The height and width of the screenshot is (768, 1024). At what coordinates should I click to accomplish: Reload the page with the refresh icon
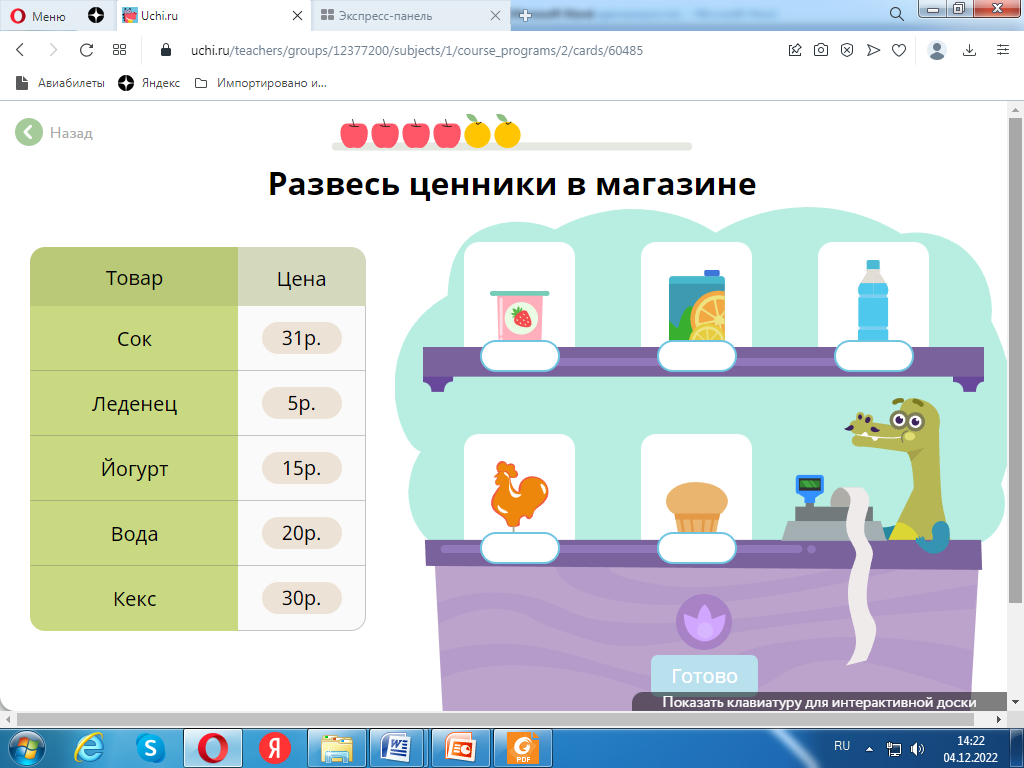[x=86, y=50]
